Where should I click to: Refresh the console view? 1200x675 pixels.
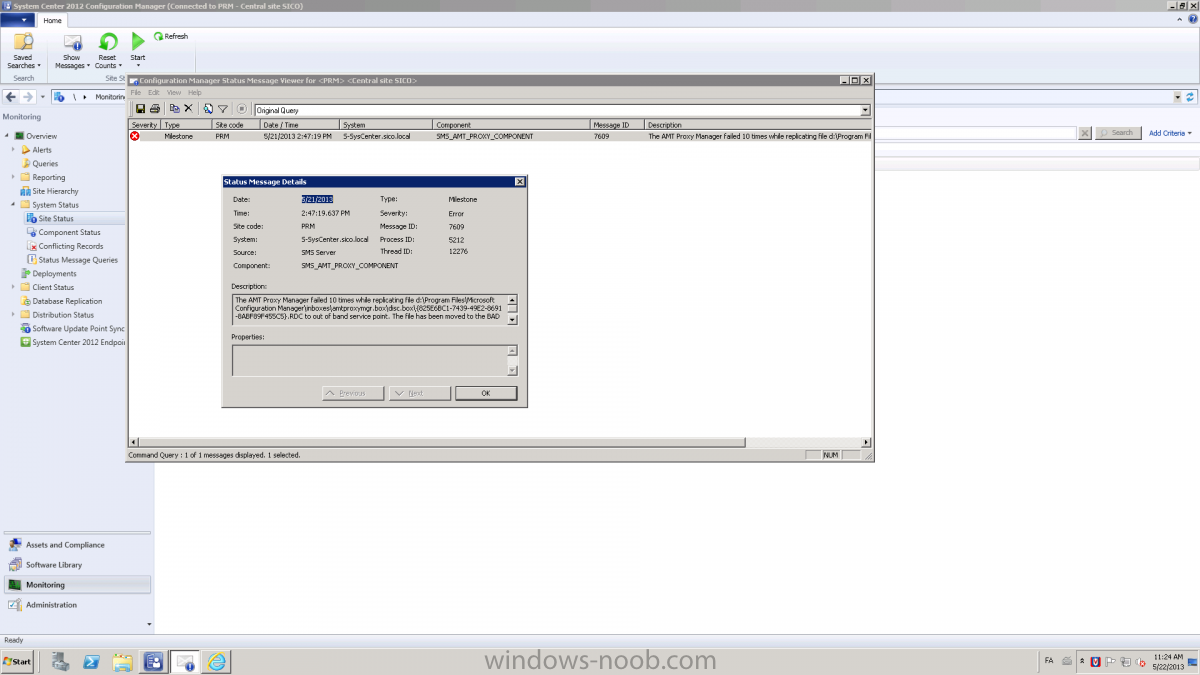click(x=171, y=37)
